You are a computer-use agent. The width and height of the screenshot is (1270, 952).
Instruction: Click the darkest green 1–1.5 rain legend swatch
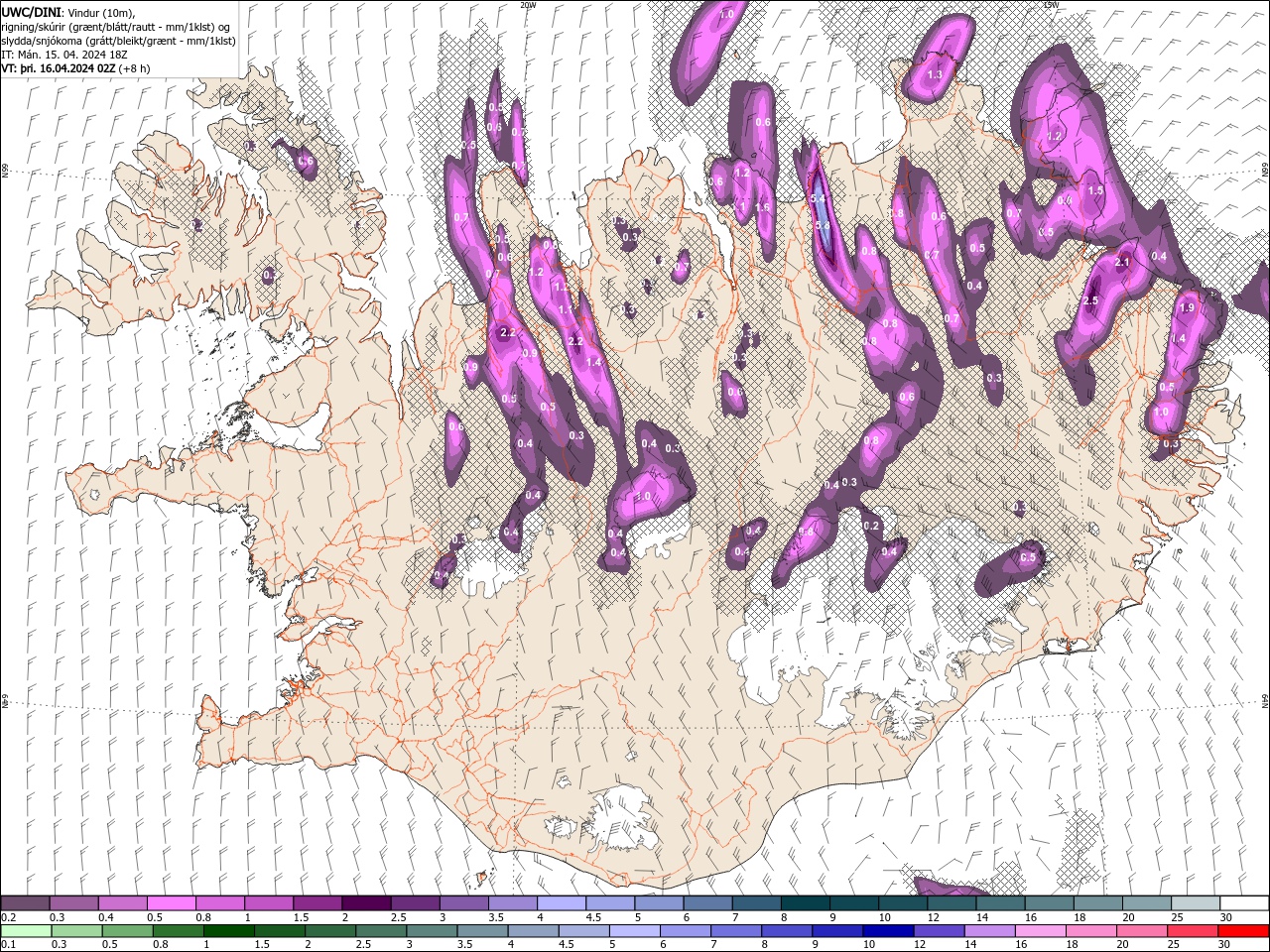pos(228,931)
